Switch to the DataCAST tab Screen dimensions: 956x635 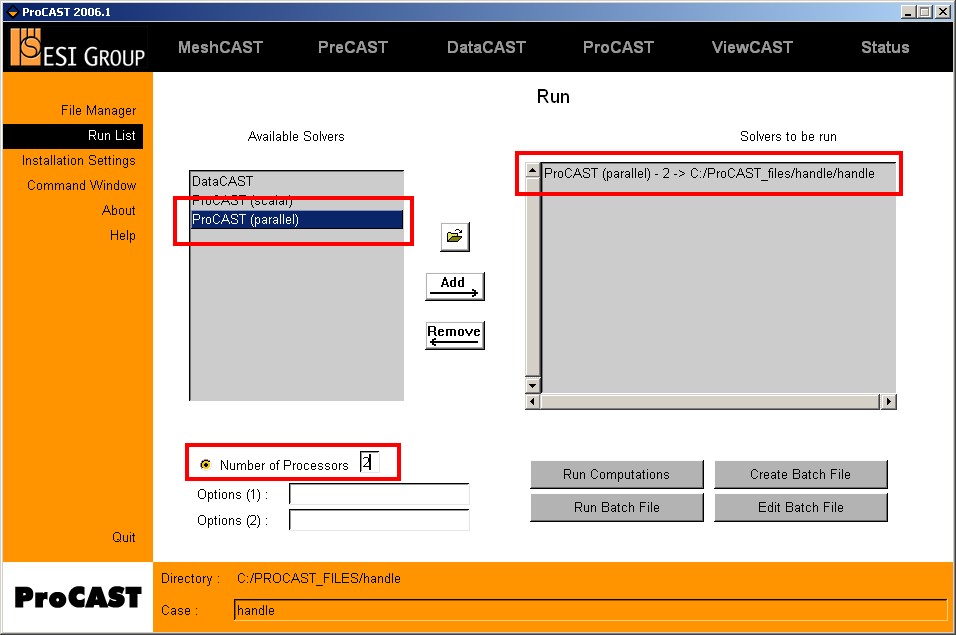486,48
